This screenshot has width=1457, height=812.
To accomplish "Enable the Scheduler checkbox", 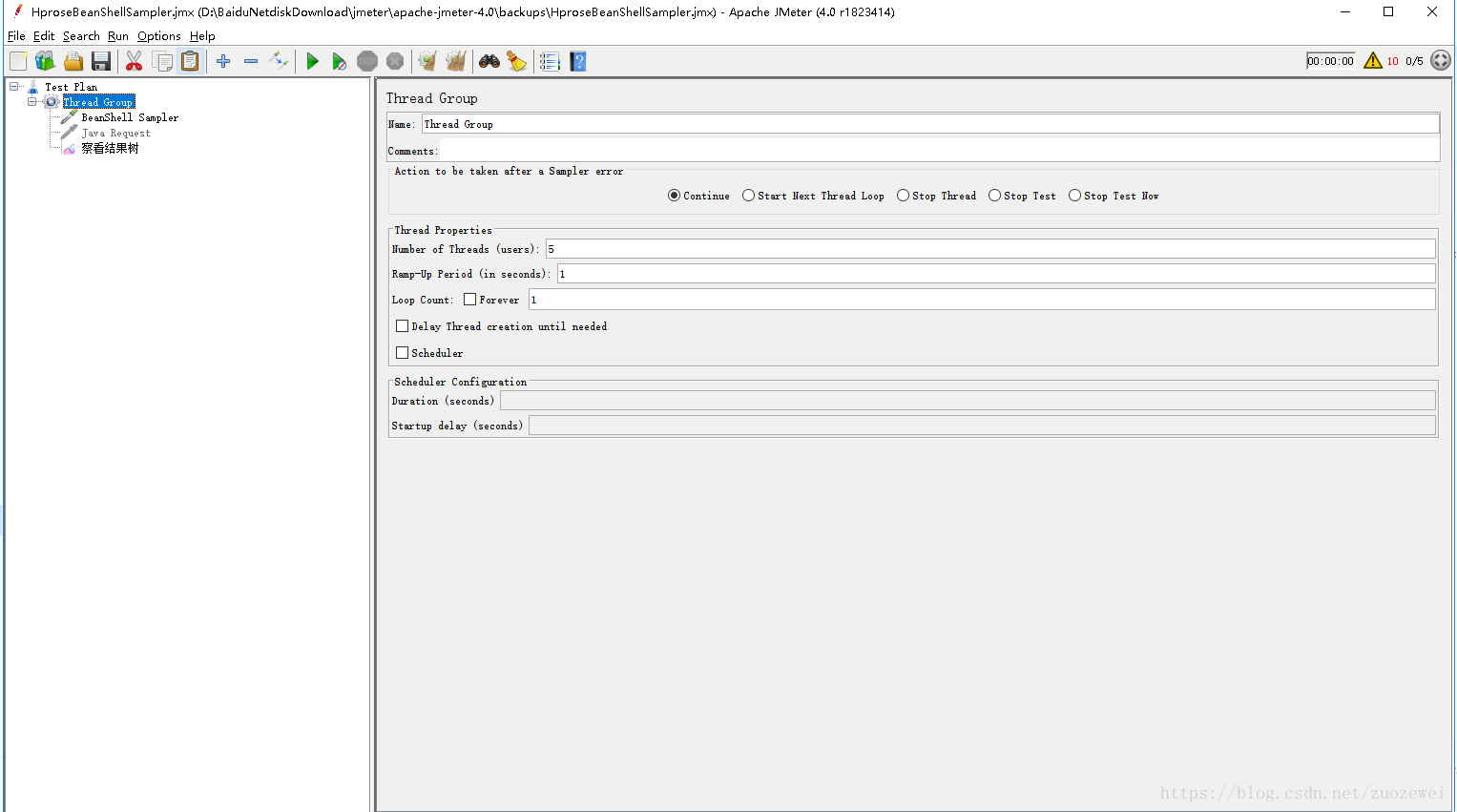I will 403,353.
